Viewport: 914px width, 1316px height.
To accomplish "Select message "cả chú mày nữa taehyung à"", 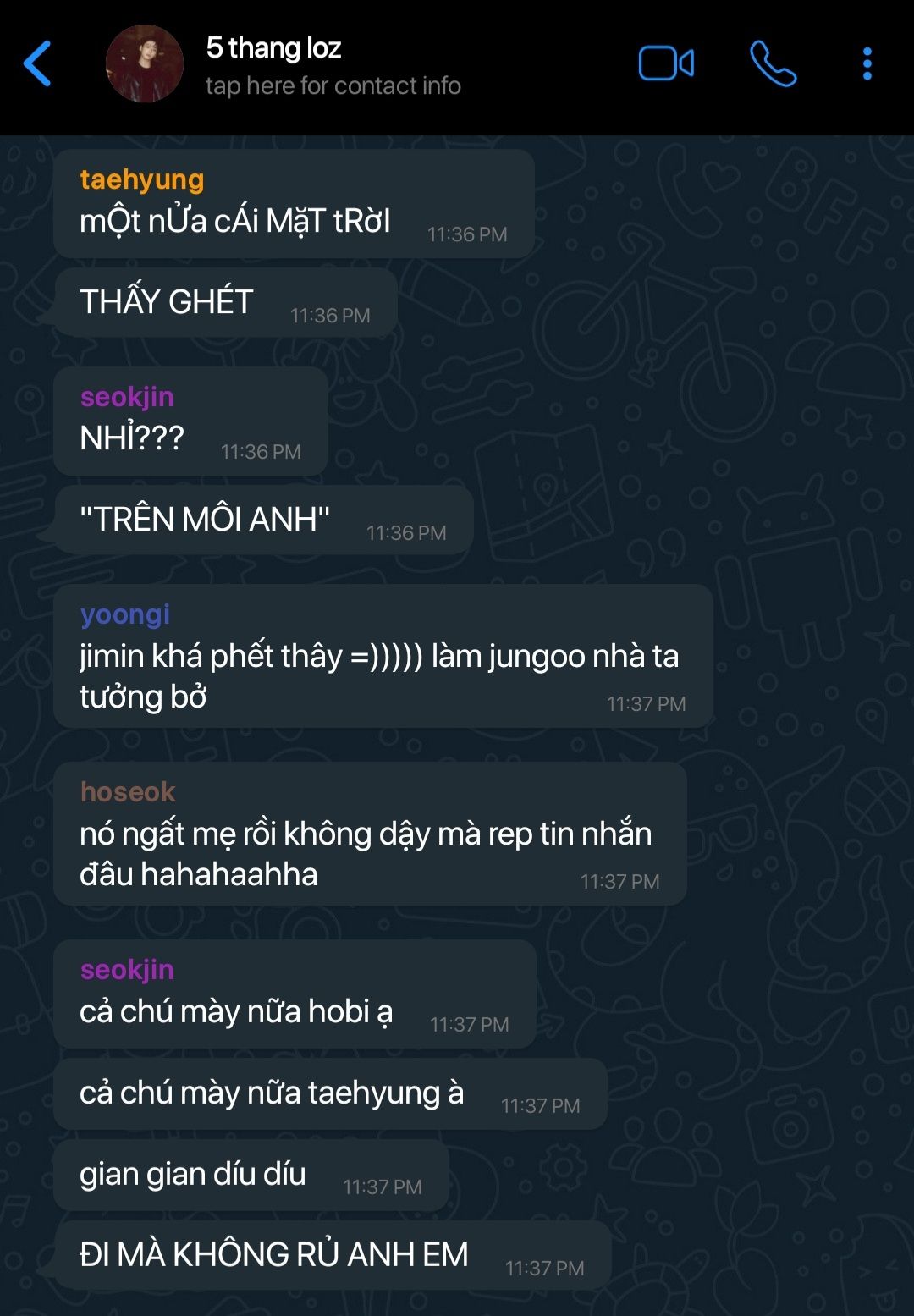I will pos(330,1093).
